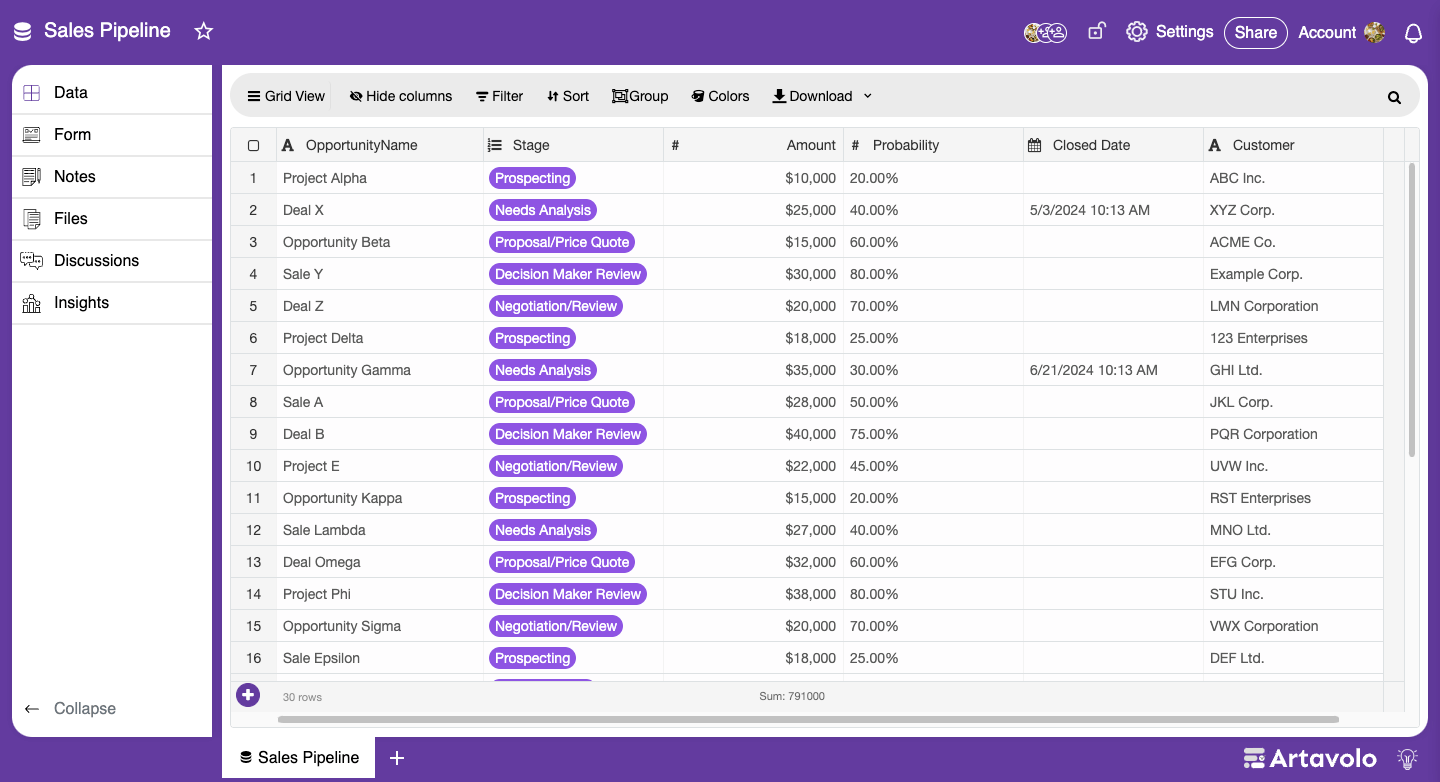The height and width of the screenshot is (782, 1440).
Task: Collapse the sidebar
Action: click(70, 708)
